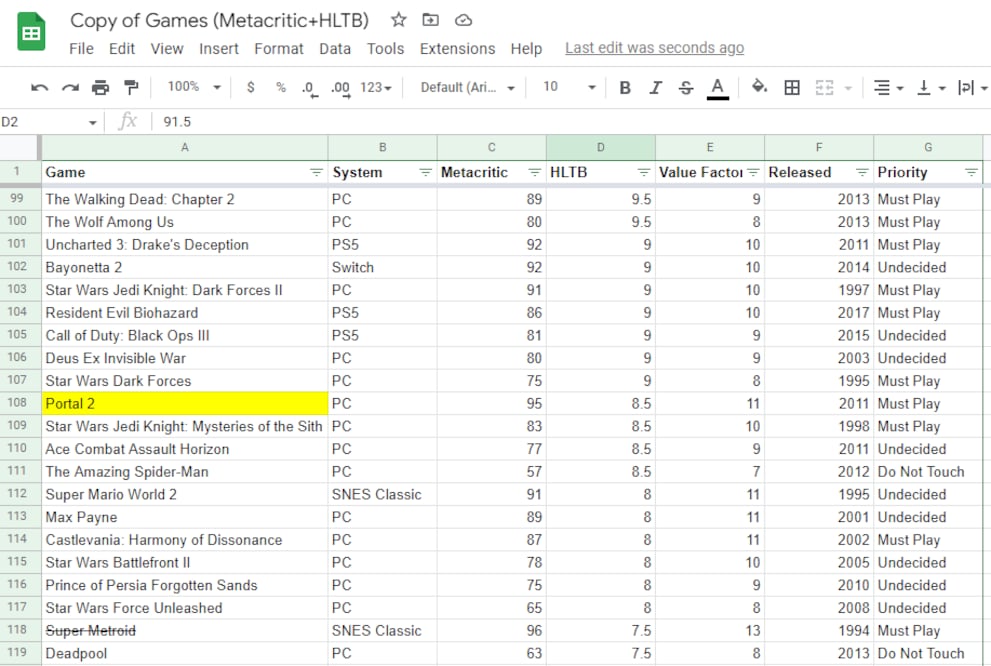Open text wrapping options
The image size is (991, 666).
[x=972, y=87]
